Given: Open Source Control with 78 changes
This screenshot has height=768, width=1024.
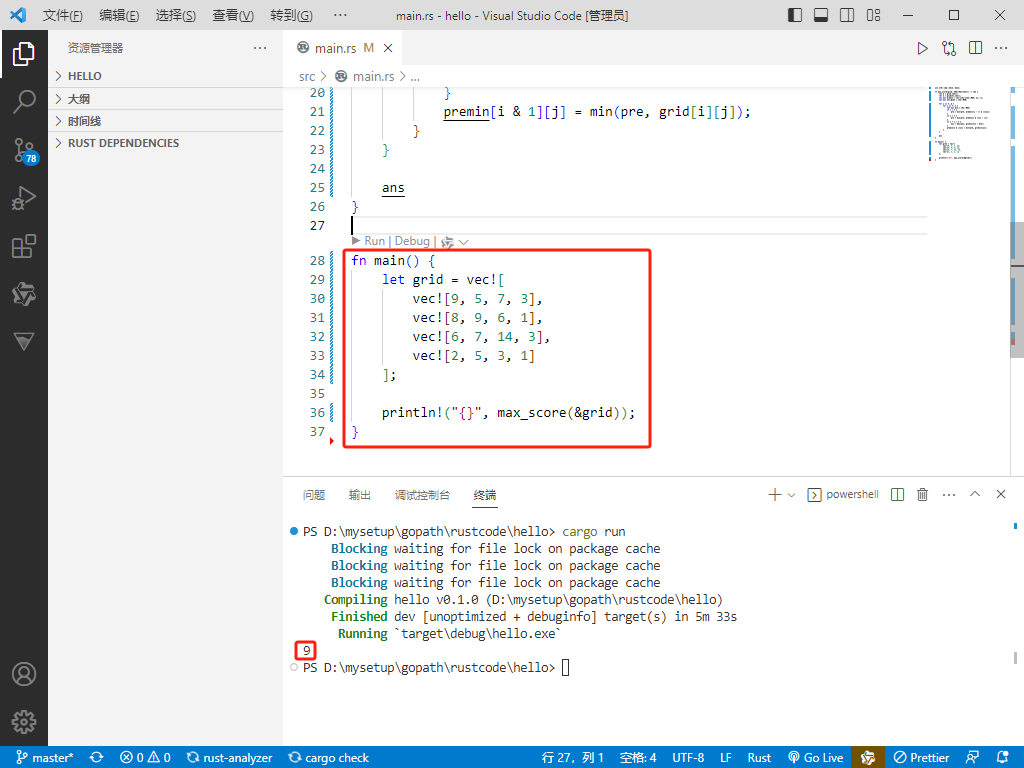Looking at the screenshot, I should click(25, 150).
